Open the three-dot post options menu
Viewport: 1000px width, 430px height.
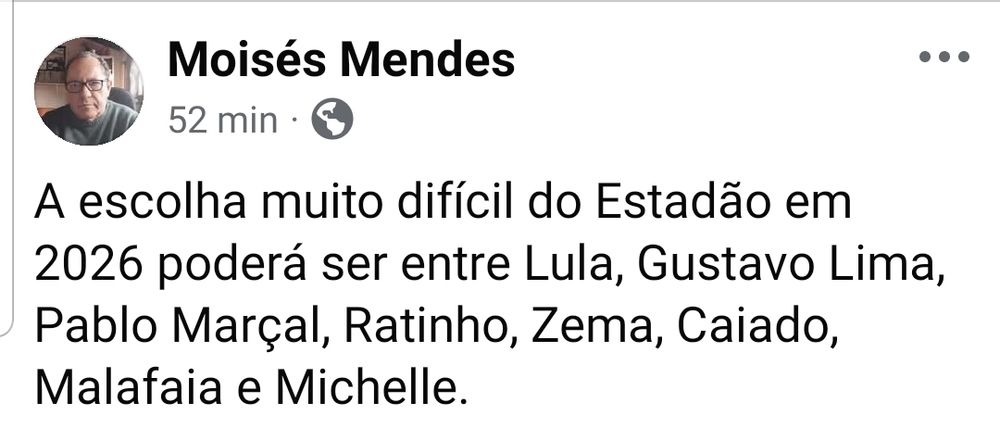944,57
